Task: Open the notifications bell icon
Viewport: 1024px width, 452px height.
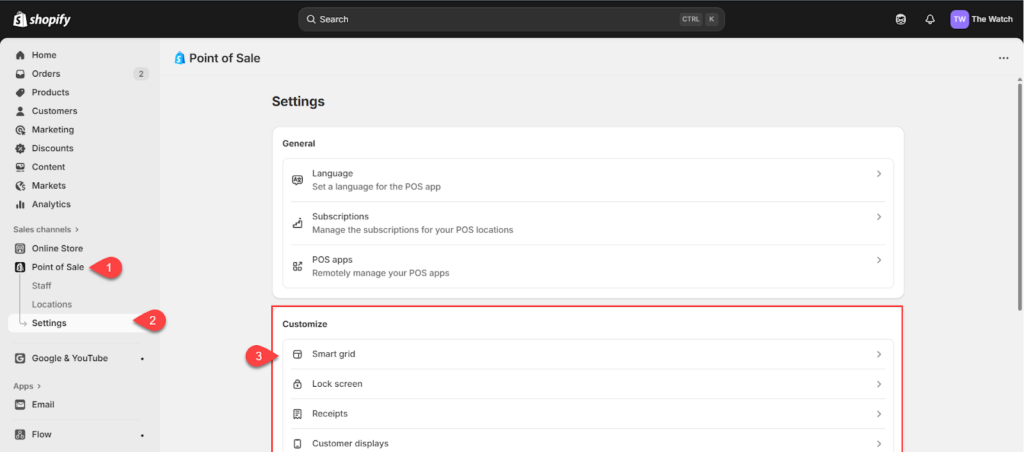Action: tap(930, 19)
